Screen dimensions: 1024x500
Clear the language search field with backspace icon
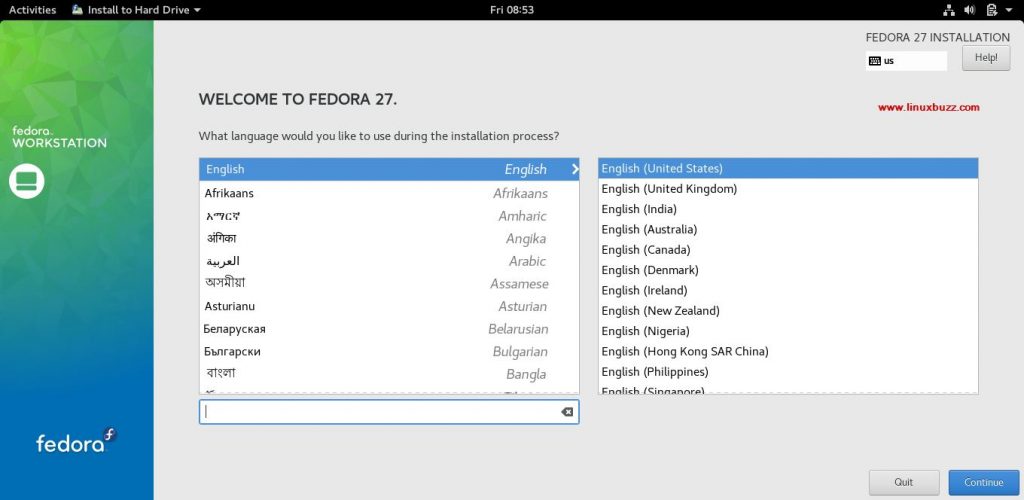point(567,412)
